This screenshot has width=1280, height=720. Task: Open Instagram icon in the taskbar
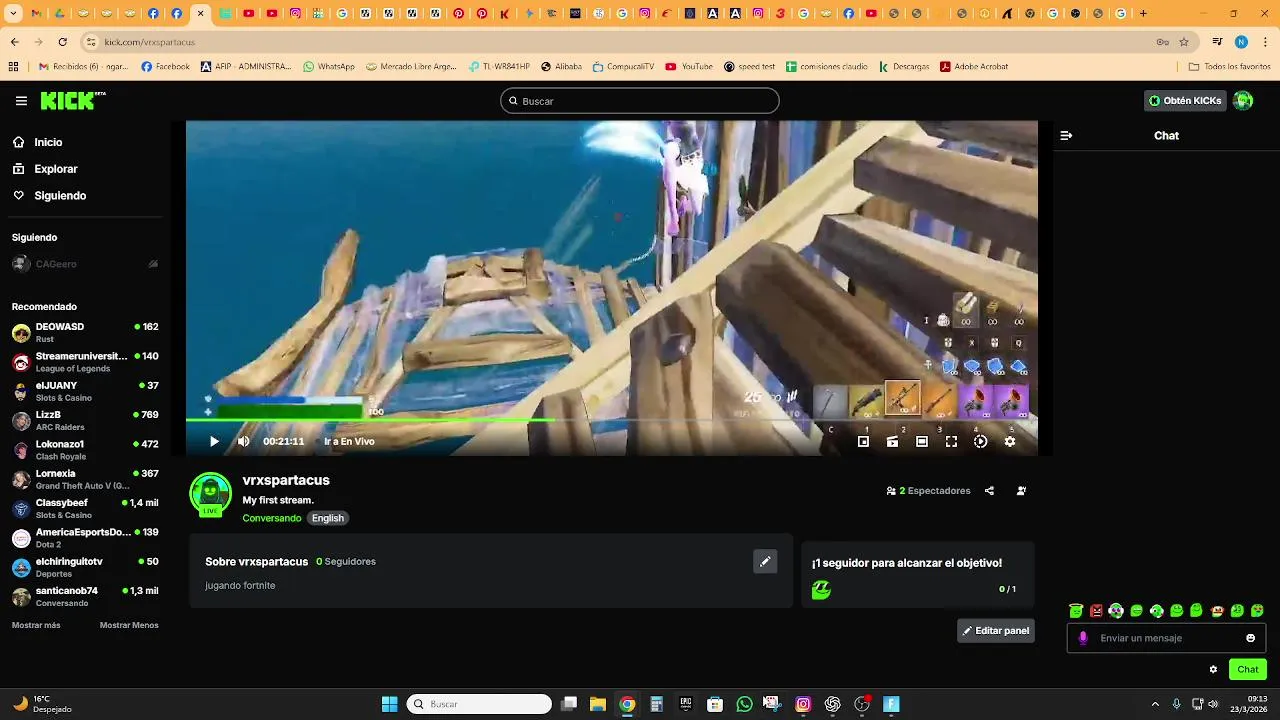tap(803, 704)
